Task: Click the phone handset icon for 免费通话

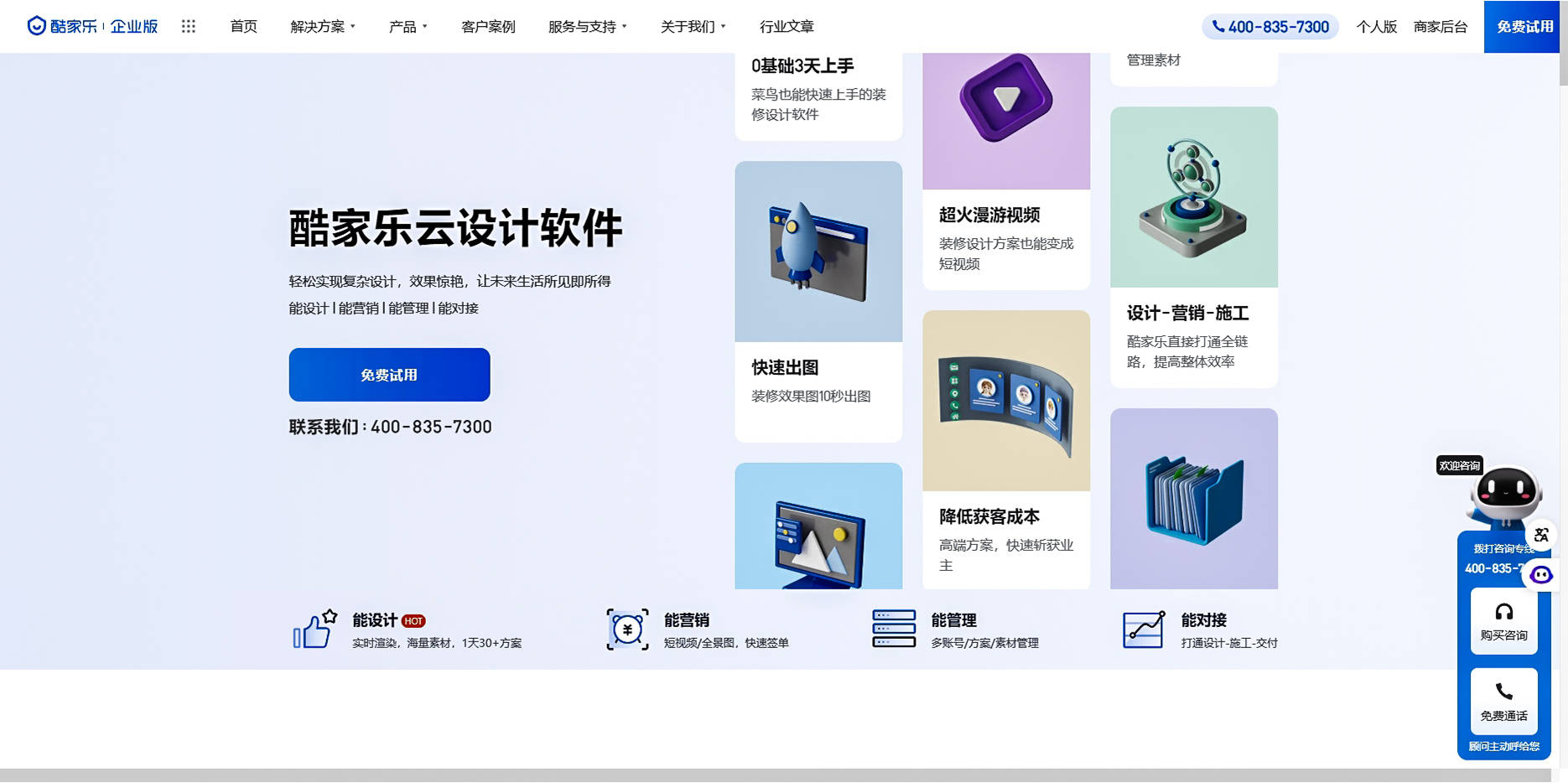Action: (1504, 692)
